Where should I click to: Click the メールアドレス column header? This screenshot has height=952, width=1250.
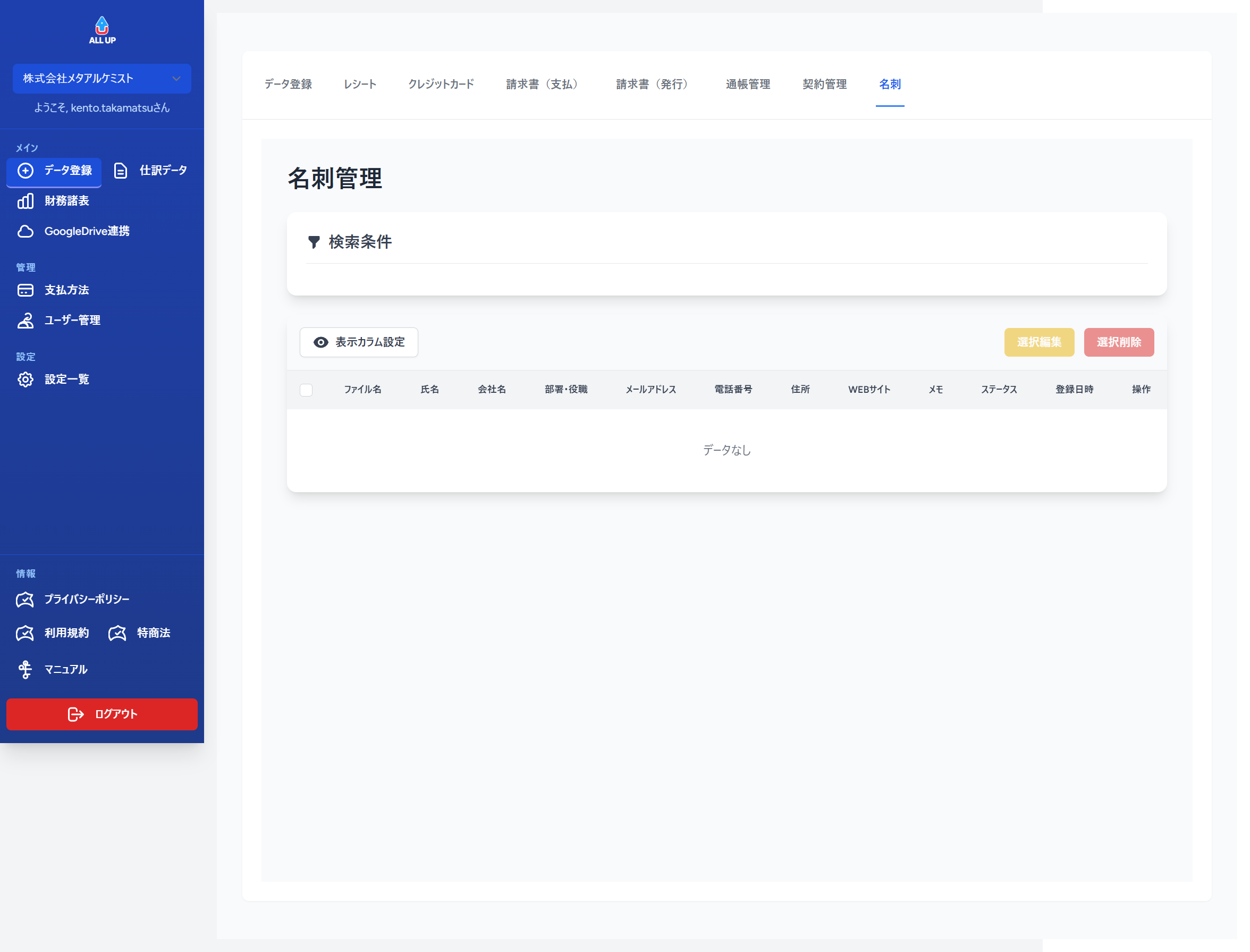651,389
